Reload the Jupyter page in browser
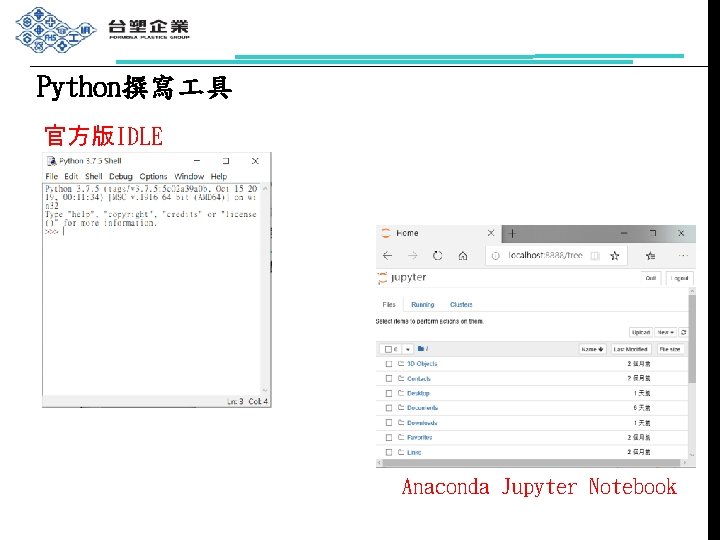Screen dimensions: 720x540 [438, 256]
